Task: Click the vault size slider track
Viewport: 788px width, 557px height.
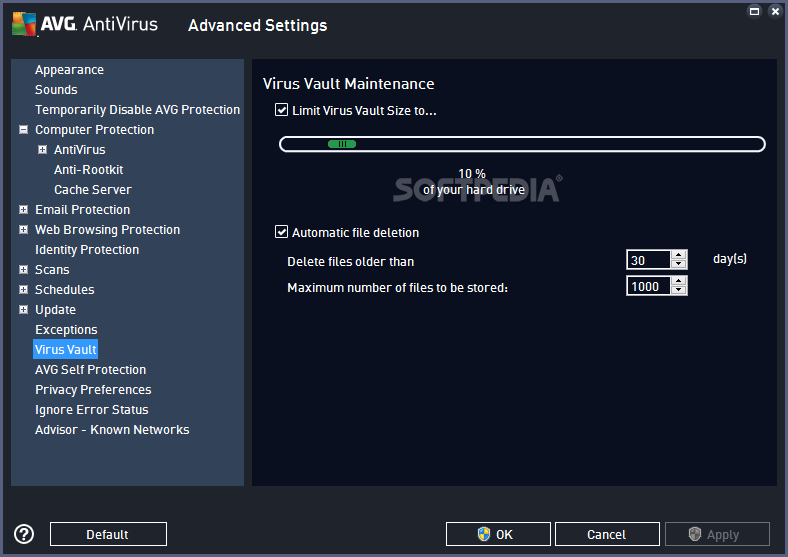Action: [522, 144]
